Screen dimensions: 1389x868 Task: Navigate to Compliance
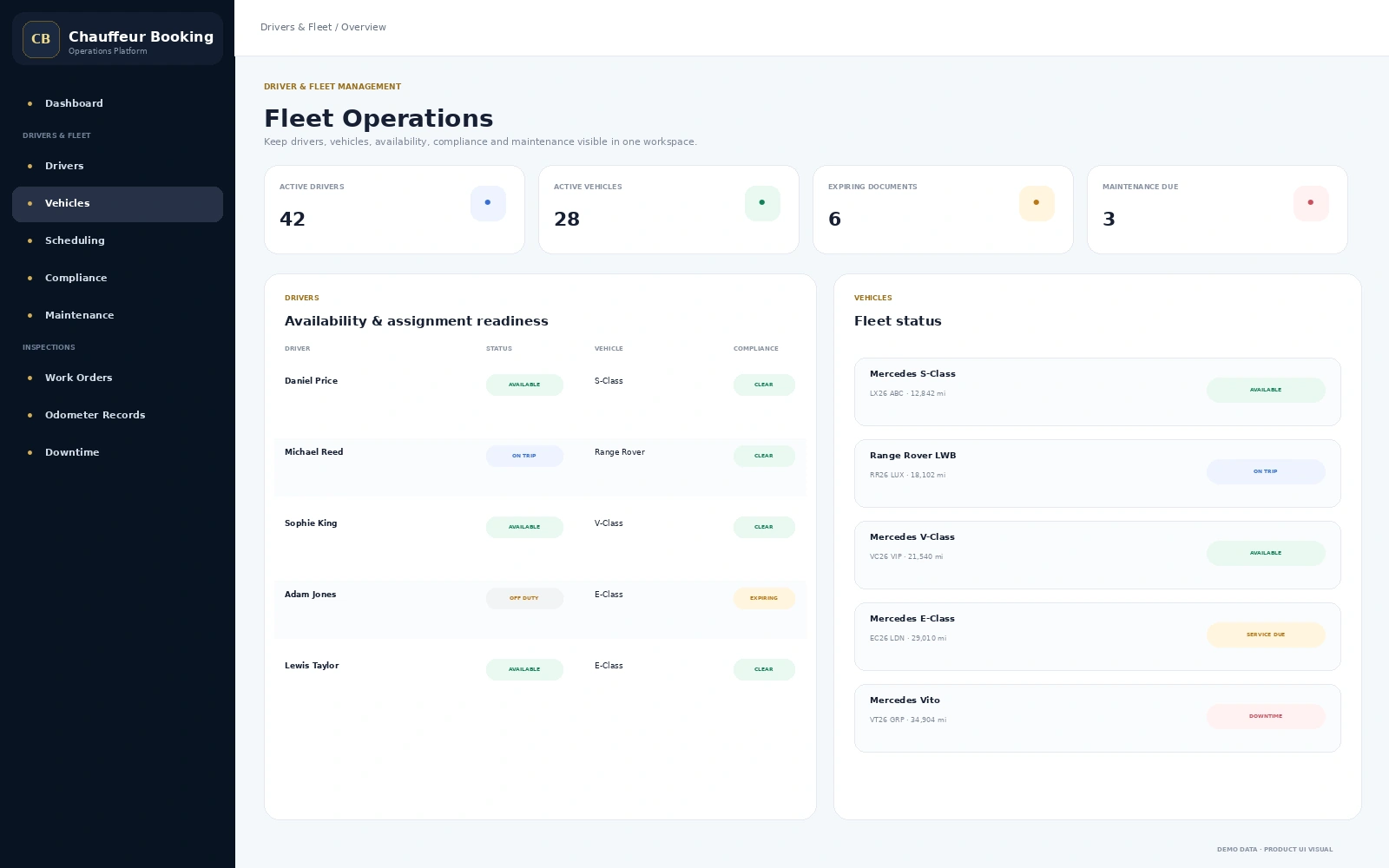117,278
